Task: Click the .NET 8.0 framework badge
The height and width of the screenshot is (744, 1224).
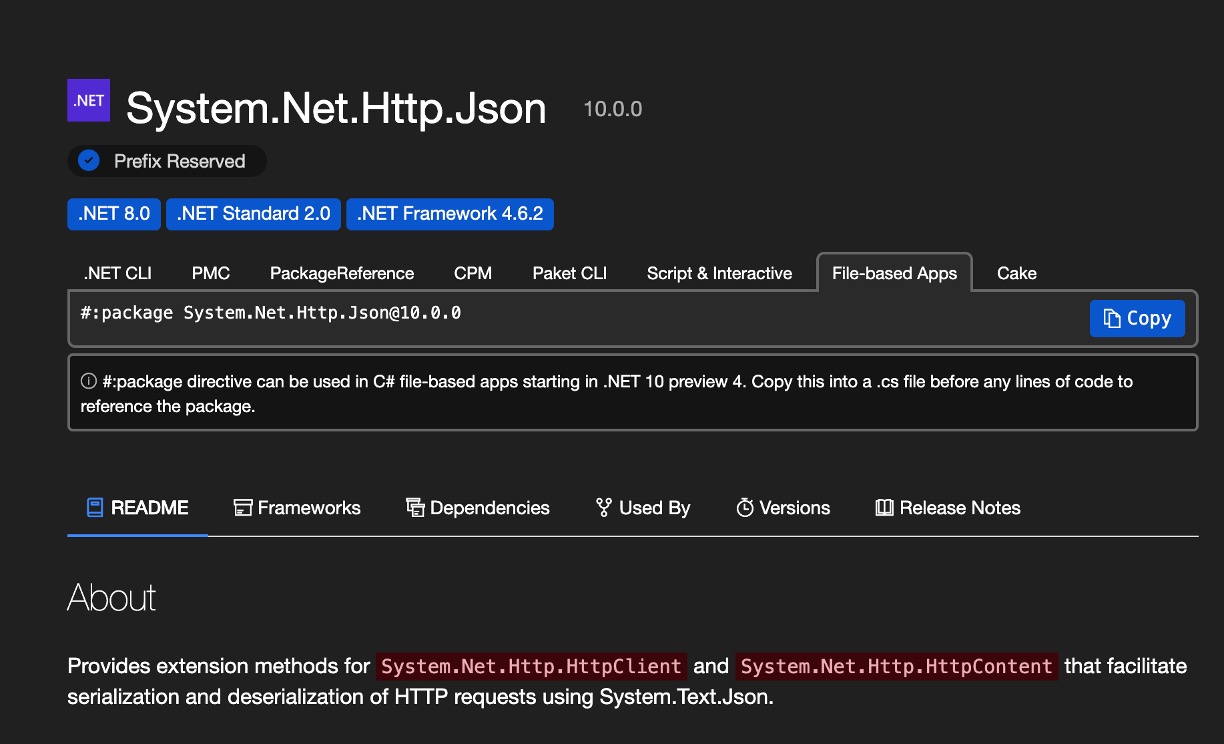Action: click(114, 214)
